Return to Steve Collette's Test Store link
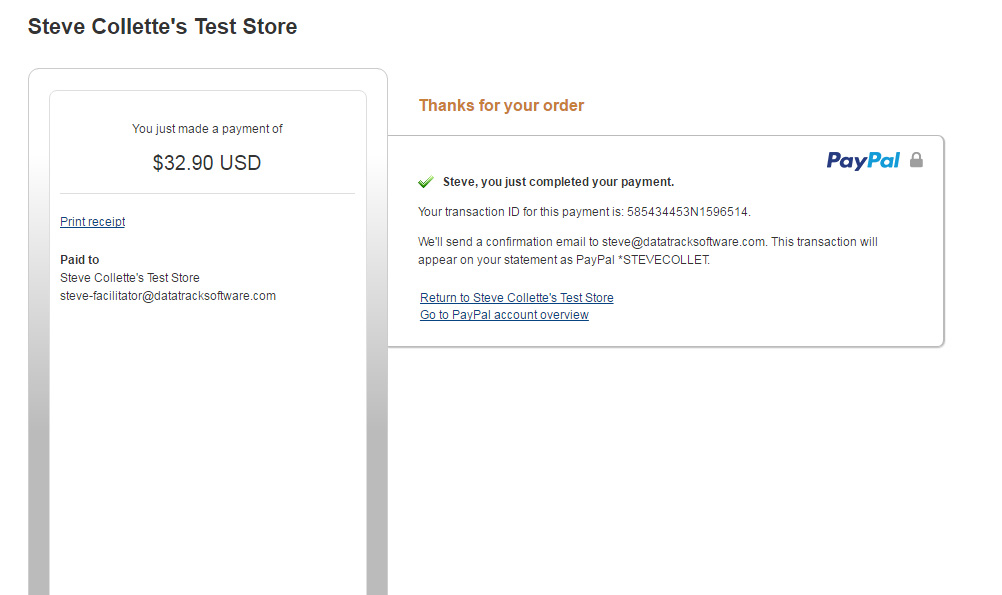The height and width of the screenshot is (595, 1002). [x=516, y=298]
